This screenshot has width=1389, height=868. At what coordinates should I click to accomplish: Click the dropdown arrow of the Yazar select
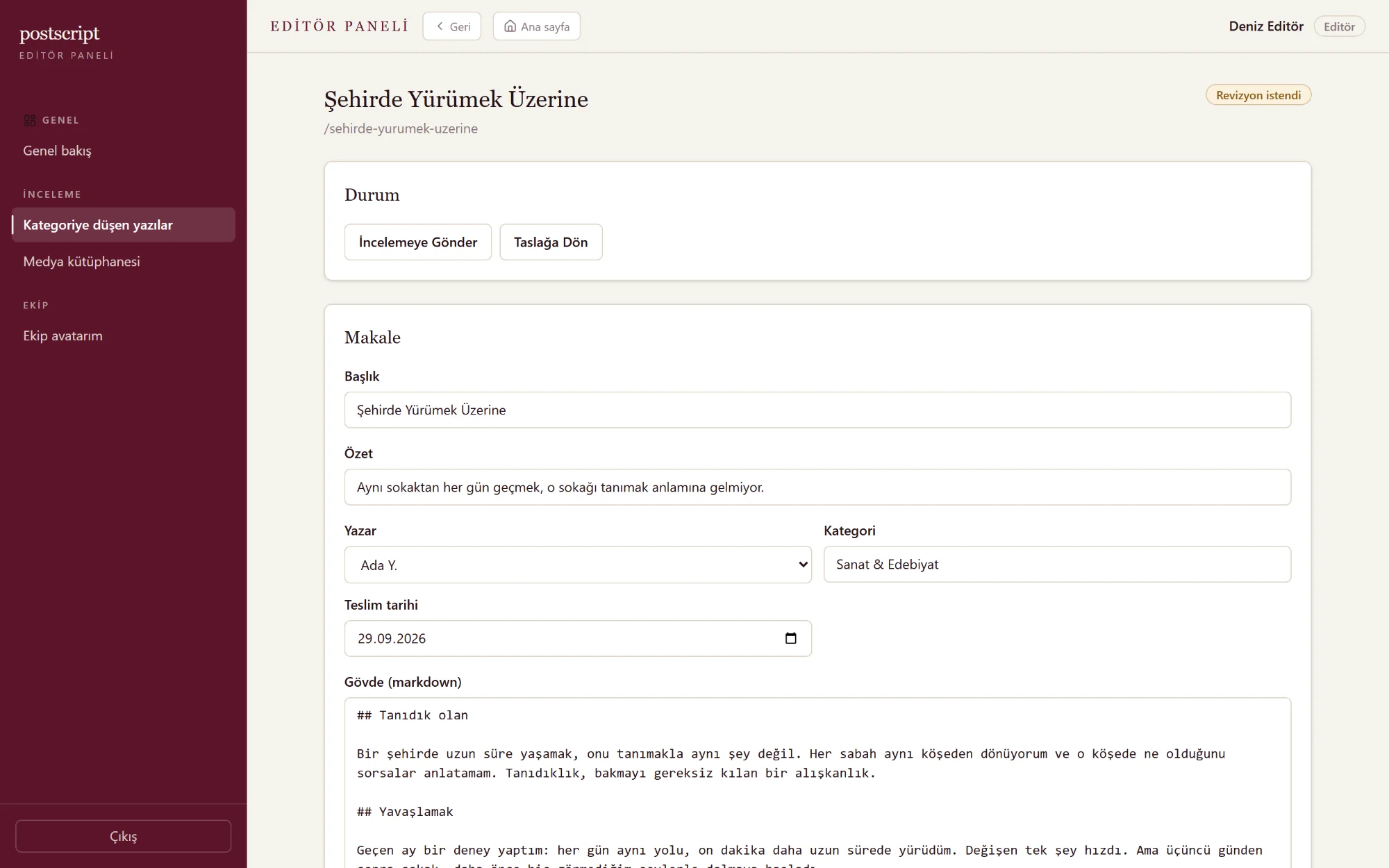pyautogui.click(x=803, y=565)
